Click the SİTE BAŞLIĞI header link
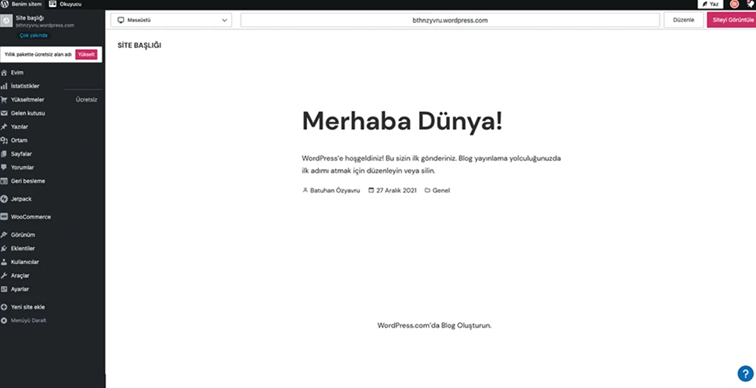This screenshot has height=388, width=756. tap(139, 45)
